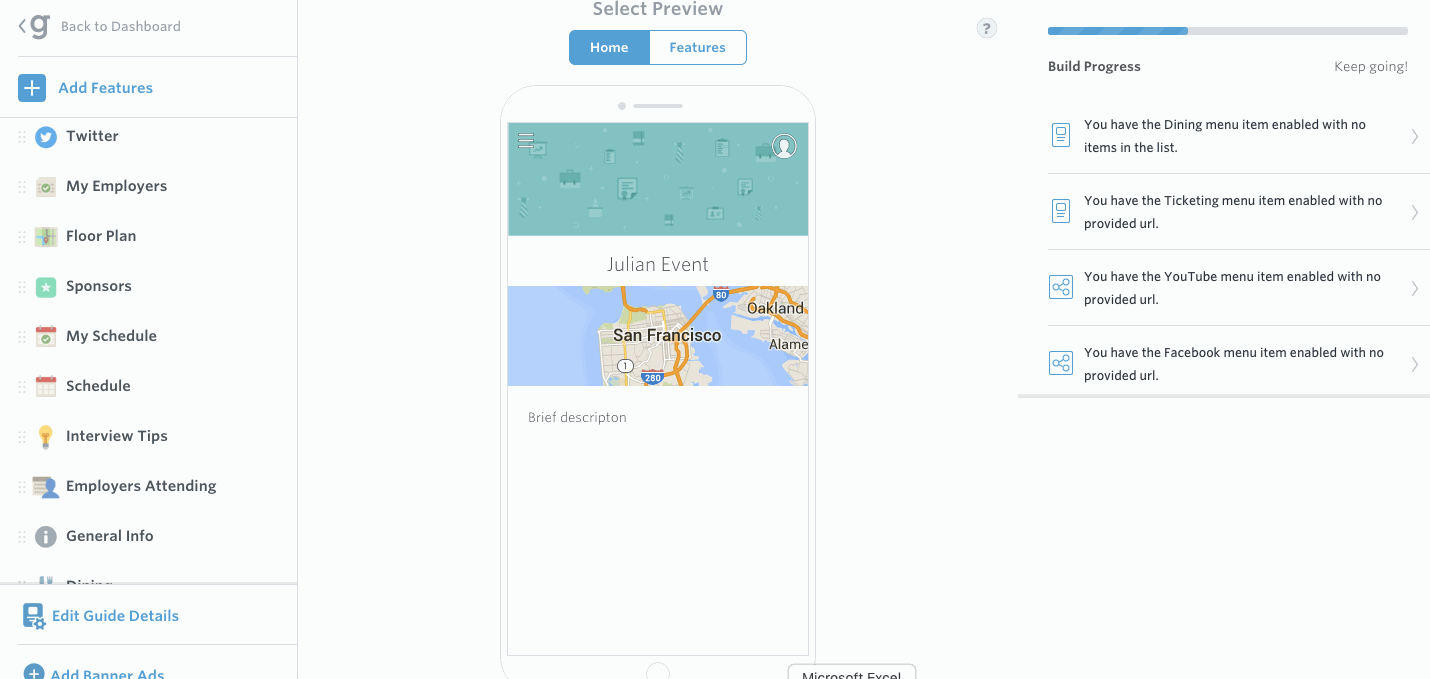Click the My Employers icon
Viewport: 1430px width, 679px height.
(46, 187)
